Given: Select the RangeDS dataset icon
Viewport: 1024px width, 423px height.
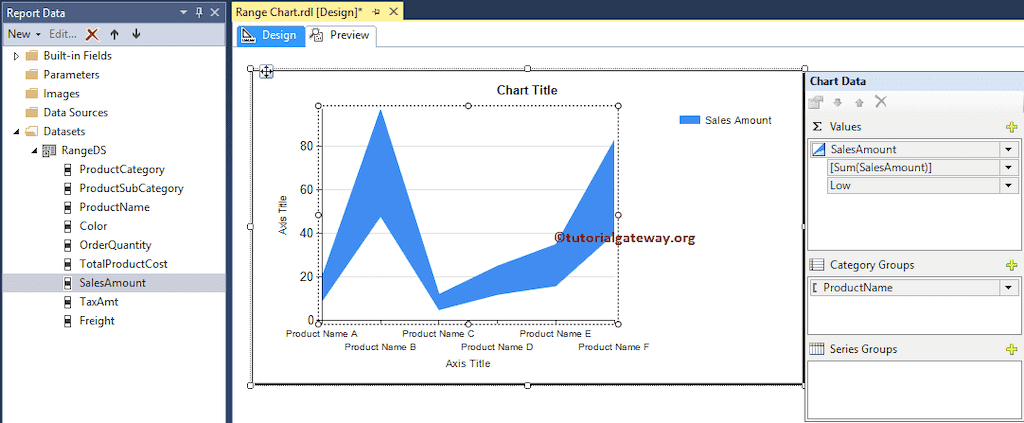Looking at the screenshot, I should coord(49,150).
